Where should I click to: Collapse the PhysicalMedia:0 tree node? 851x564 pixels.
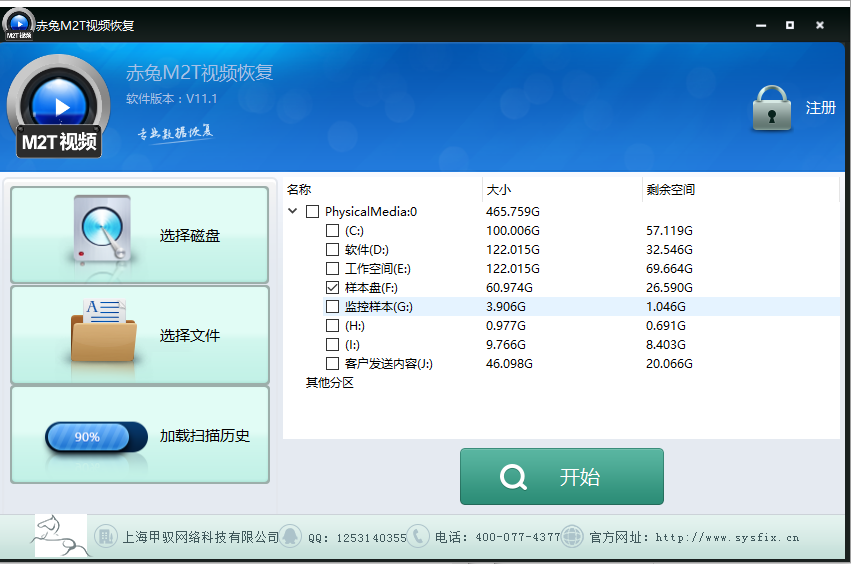293,211
